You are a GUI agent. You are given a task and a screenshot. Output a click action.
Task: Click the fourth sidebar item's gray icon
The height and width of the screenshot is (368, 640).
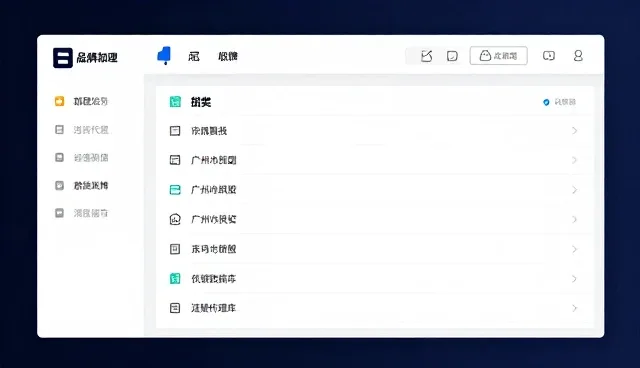point(60,186)
